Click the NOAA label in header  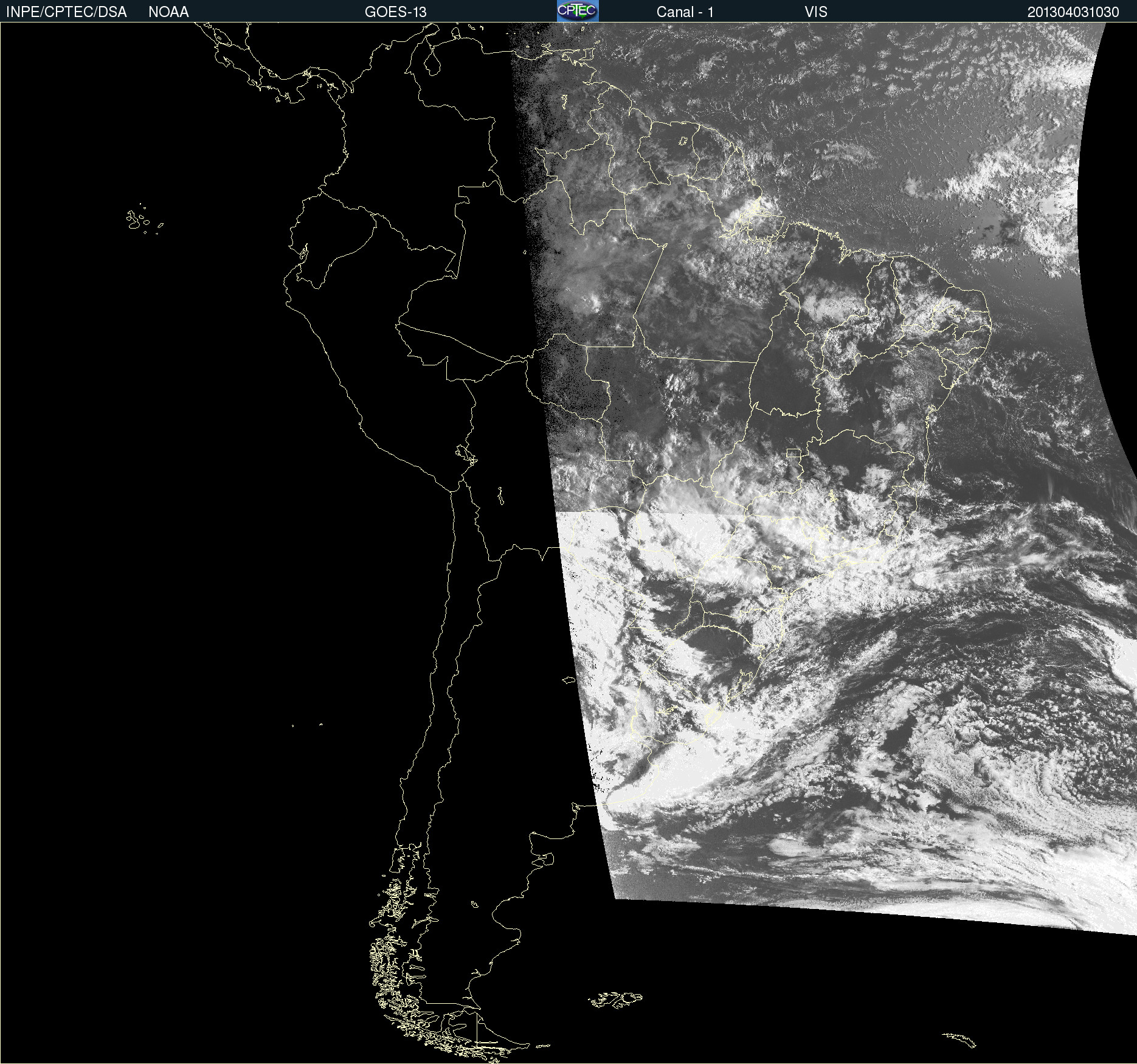pyautogui.click(x=168, y=12)
